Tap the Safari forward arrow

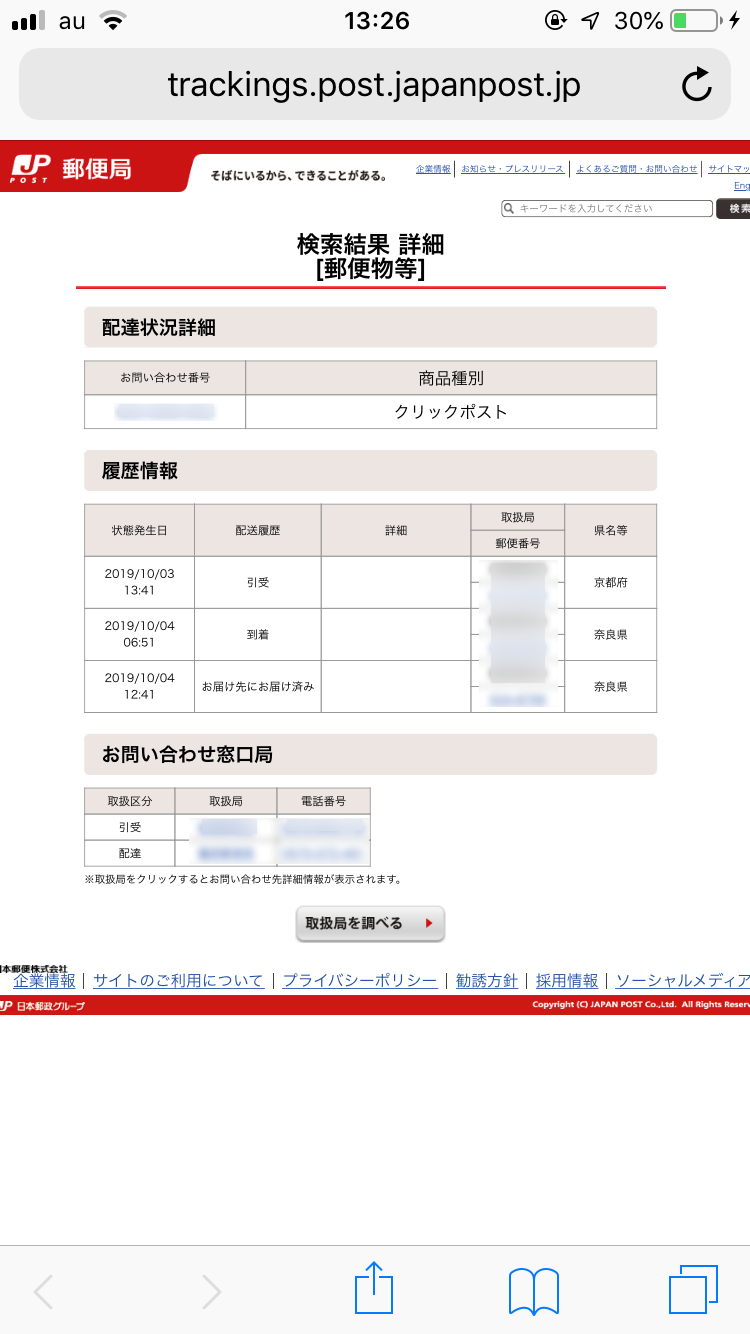pos(211,1291)
